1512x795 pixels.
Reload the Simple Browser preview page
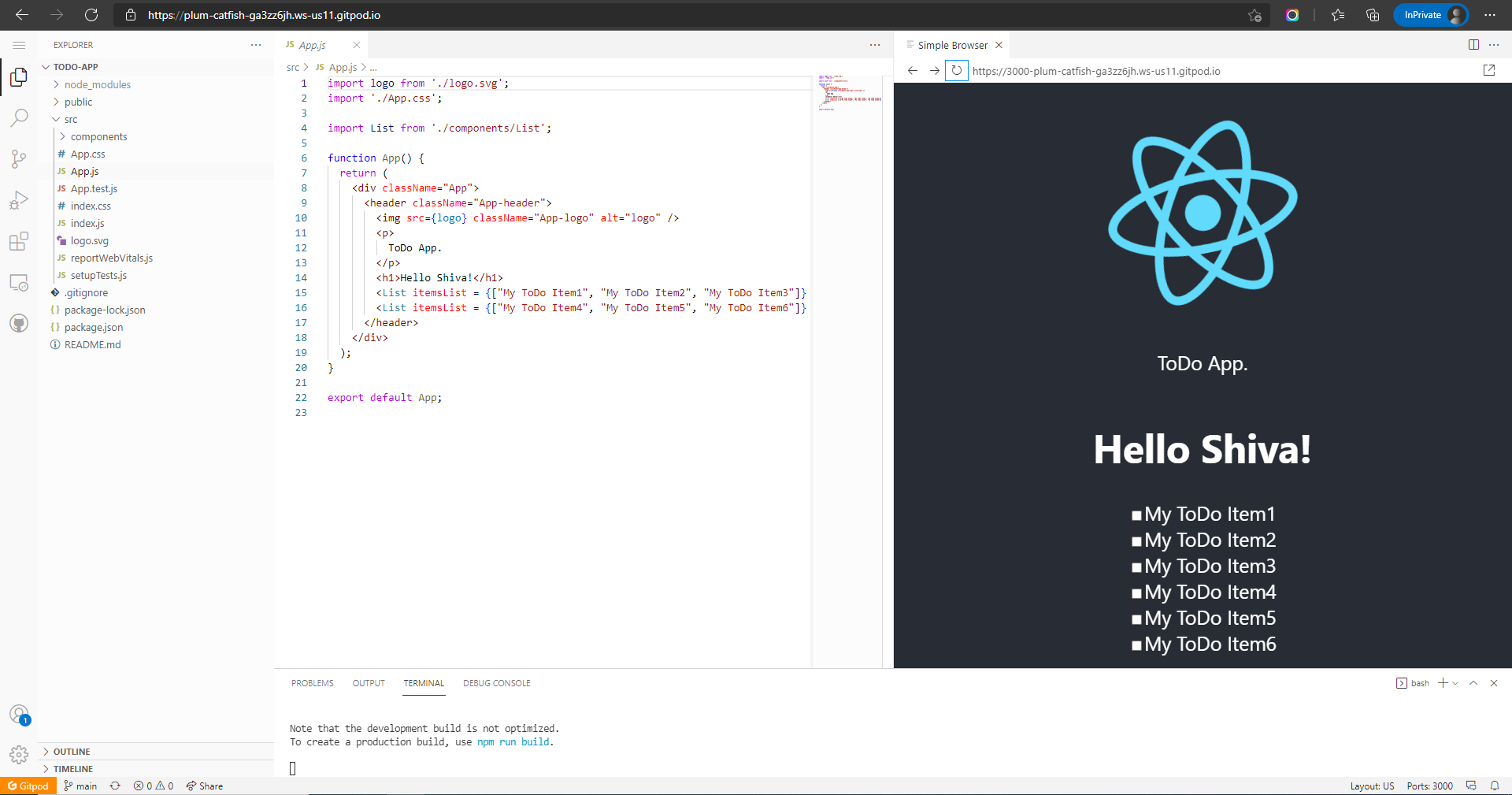(956, 70)
